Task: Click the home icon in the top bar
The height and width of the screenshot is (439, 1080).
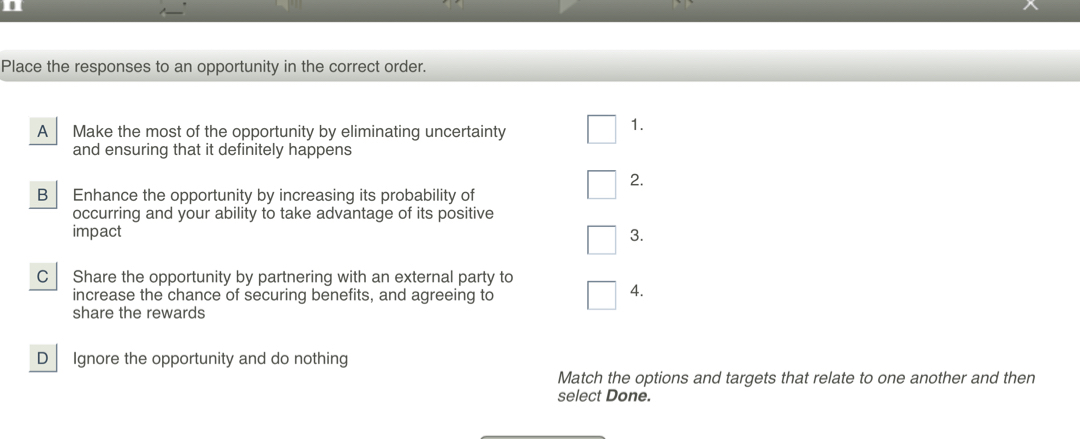Action: pos(14,4)
